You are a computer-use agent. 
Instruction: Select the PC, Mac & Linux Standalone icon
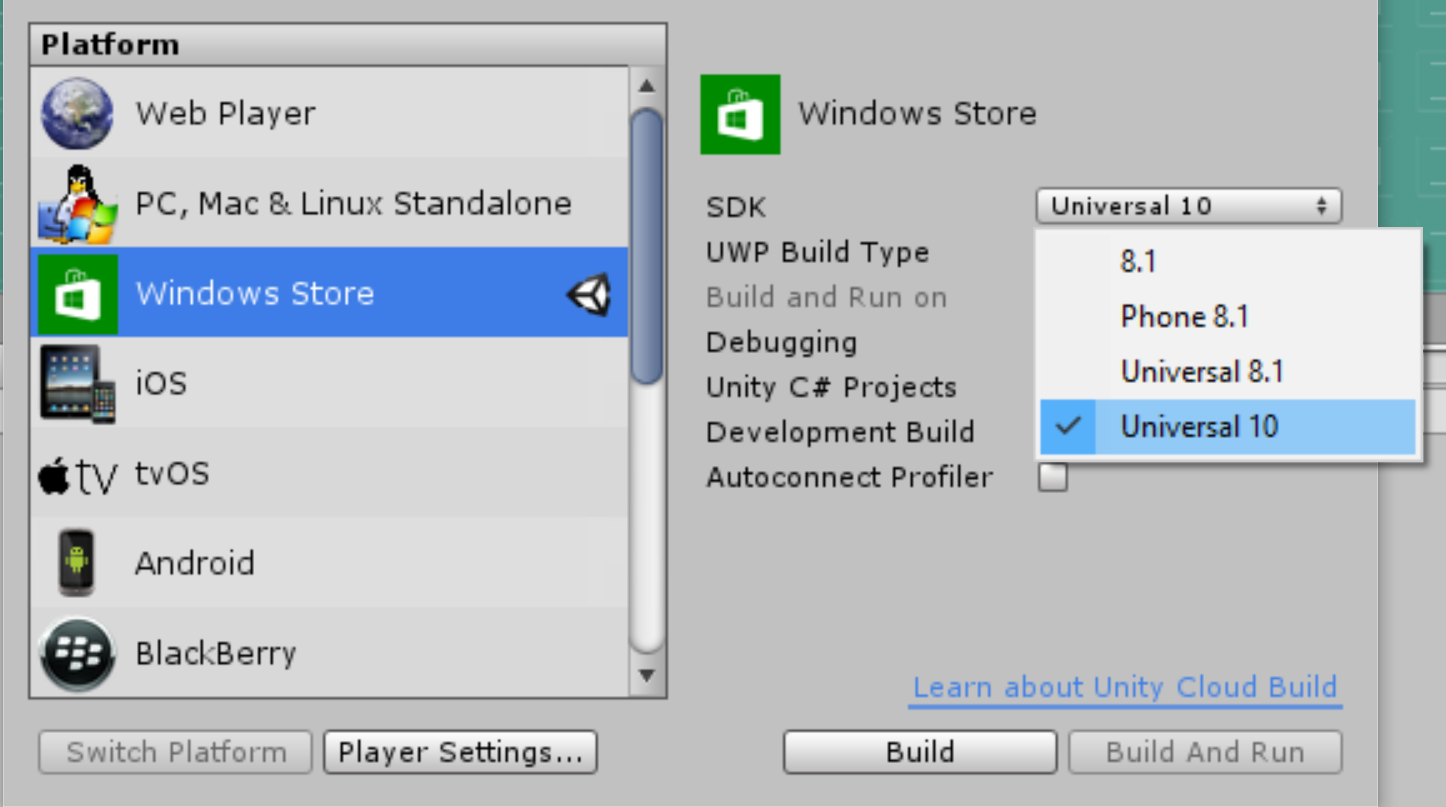tap(77, 204)
